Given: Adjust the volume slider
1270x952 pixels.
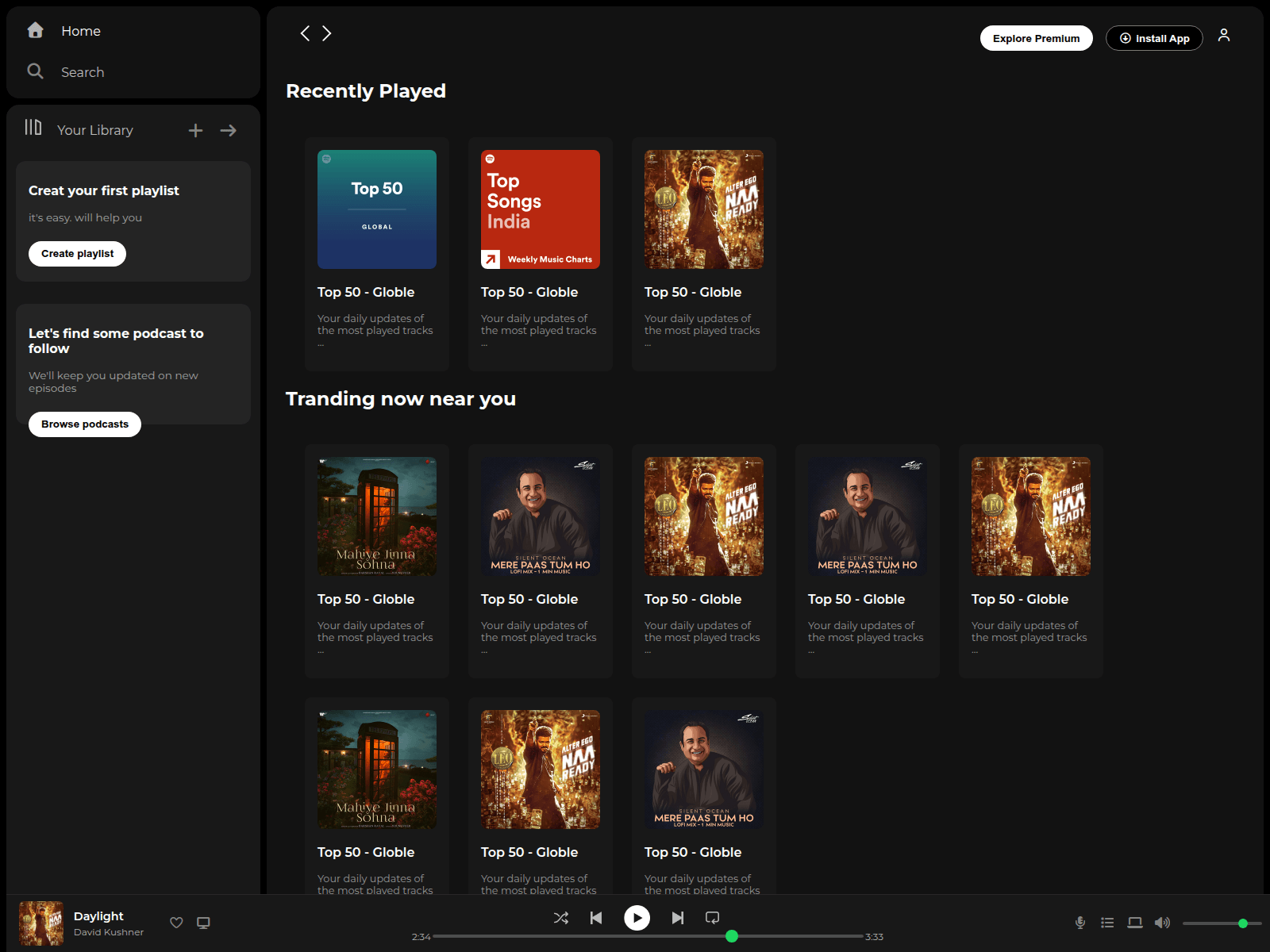Looking at the screenshot, I should click(1222, 923).
